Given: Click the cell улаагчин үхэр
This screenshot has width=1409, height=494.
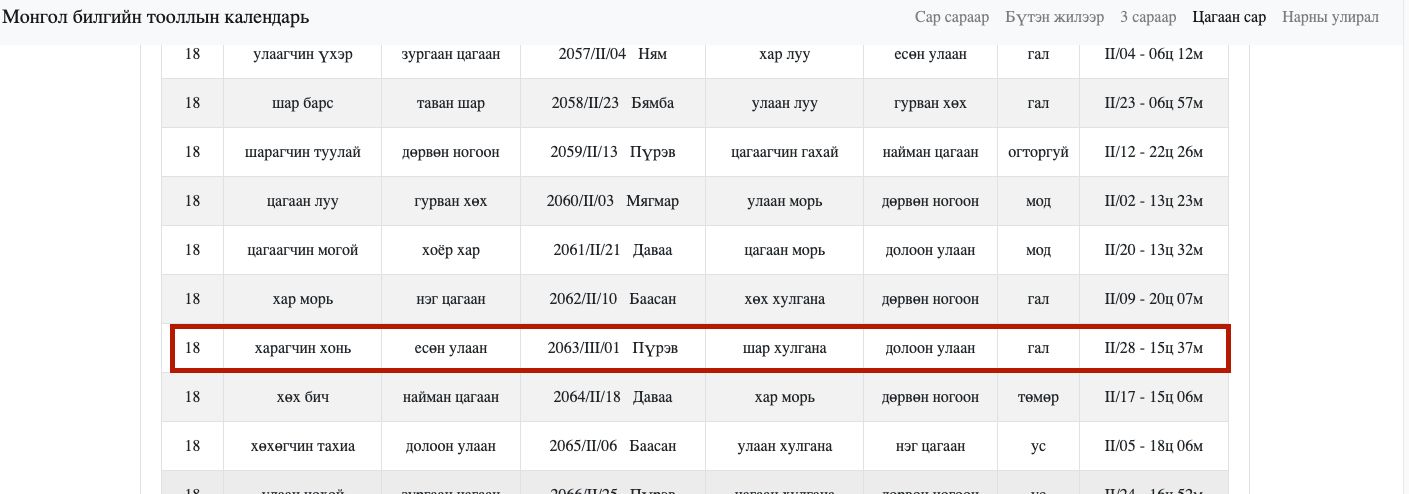Looking at the screenshot, I should tap(302, 54).
